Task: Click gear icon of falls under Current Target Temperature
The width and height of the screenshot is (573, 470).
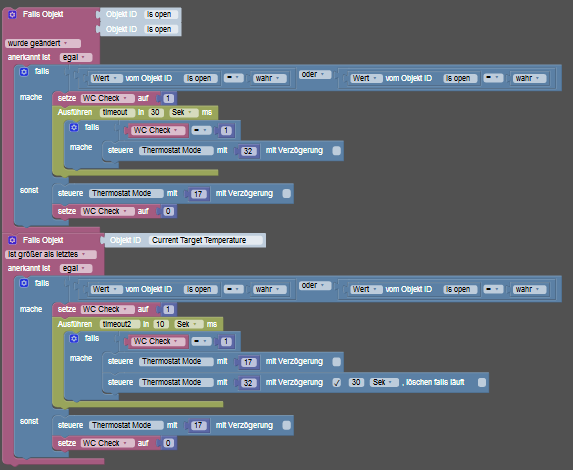Action: (x=24, y=283)
